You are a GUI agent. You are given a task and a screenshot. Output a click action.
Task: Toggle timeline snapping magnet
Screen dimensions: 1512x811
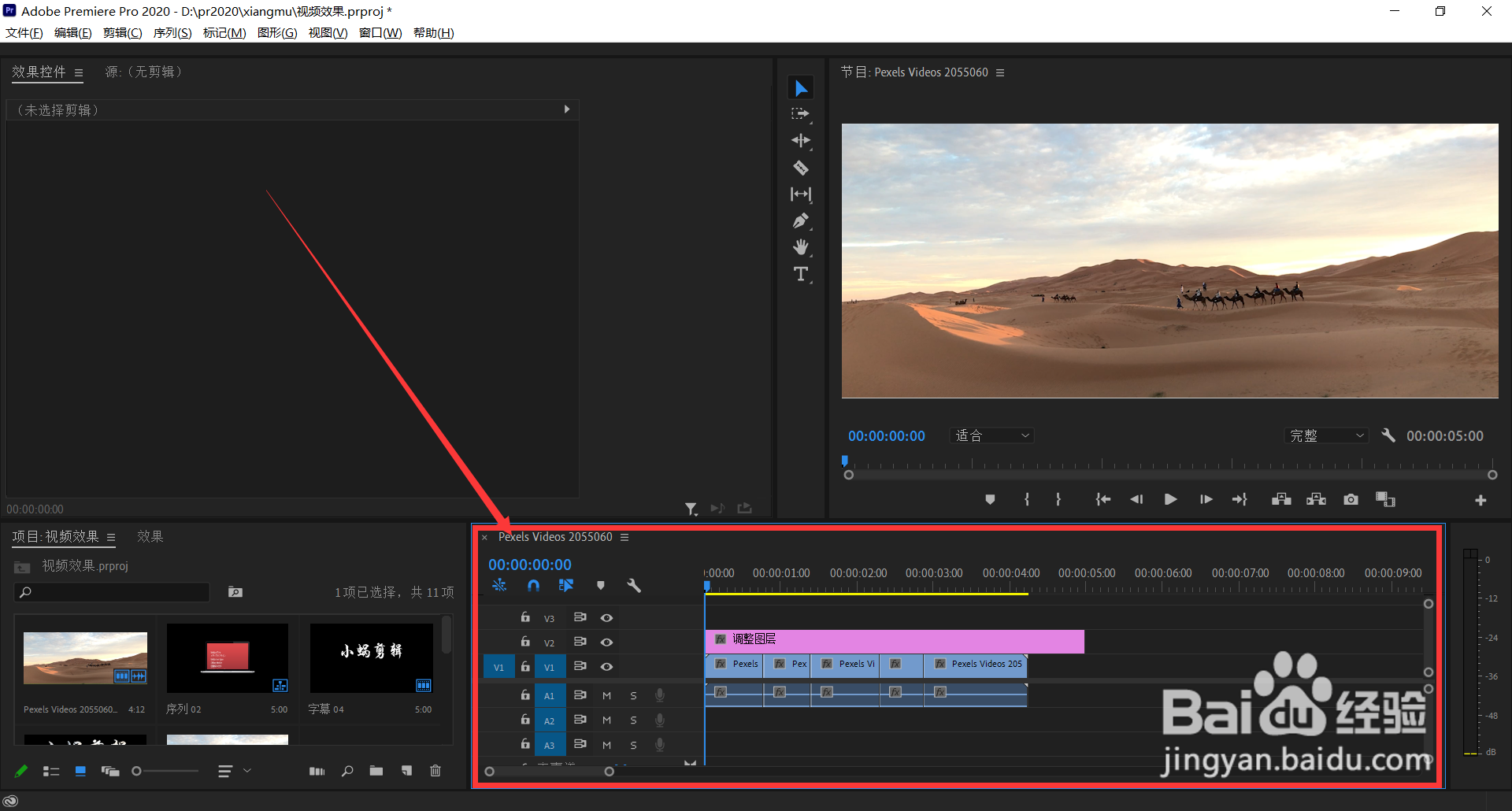[x=533, y=586]
